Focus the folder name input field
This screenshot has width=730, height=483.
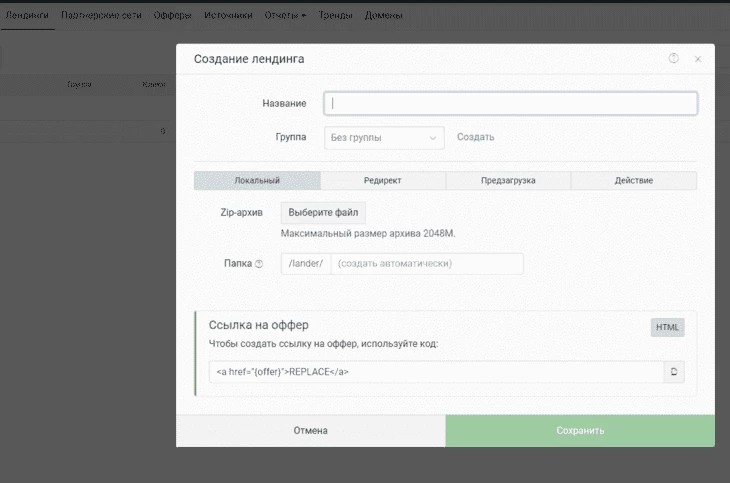click(x=427, y=264)
